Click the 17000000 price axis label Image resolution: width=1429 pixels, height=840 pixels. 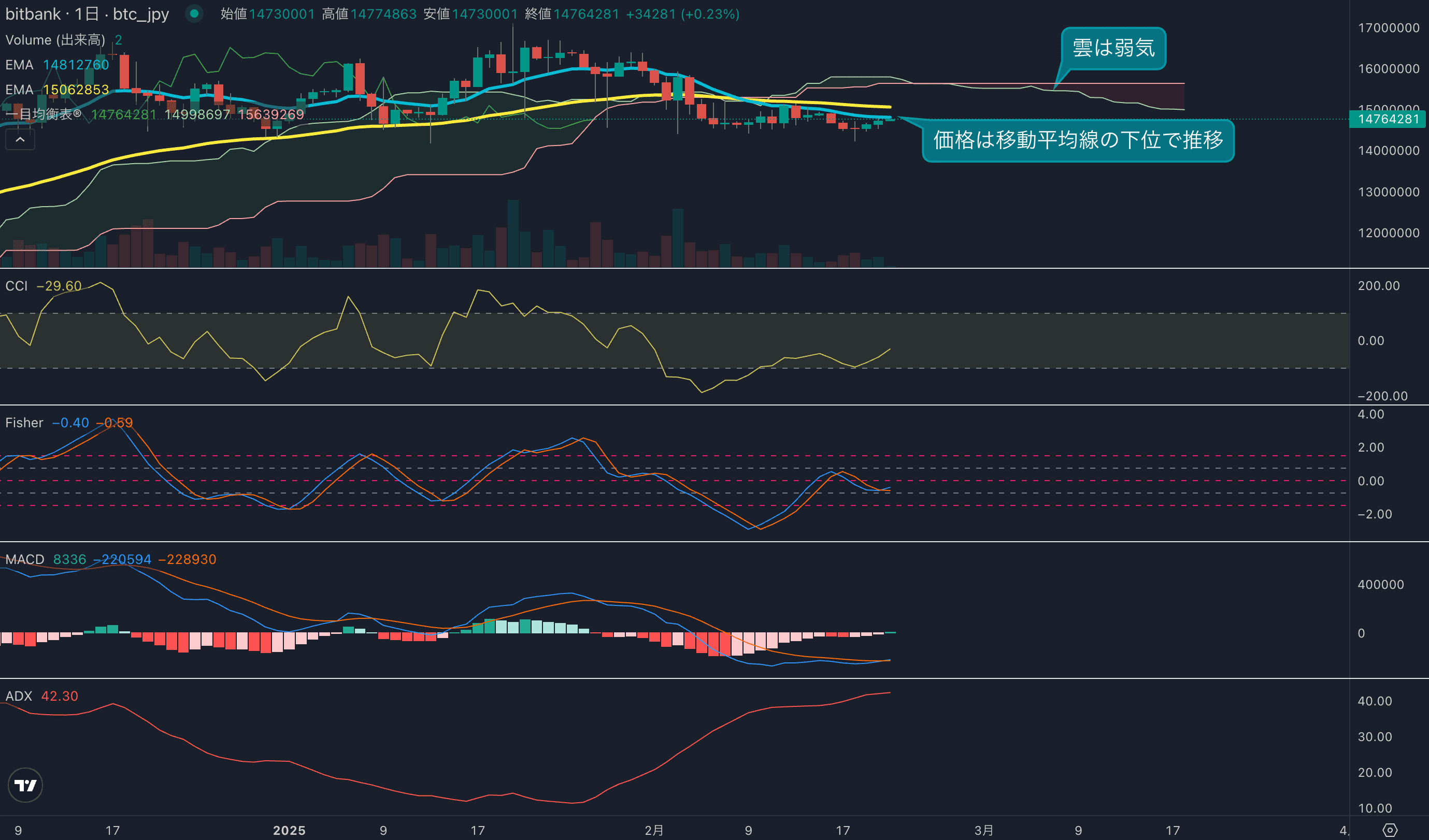tap(1388, 28)
